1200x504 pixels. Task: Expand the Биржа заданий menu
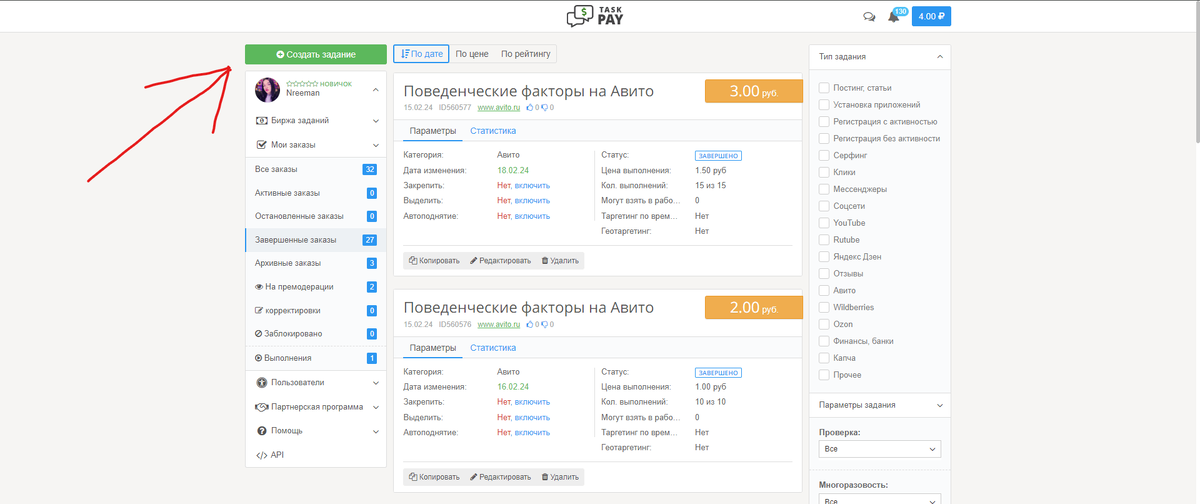pos(376,121)
